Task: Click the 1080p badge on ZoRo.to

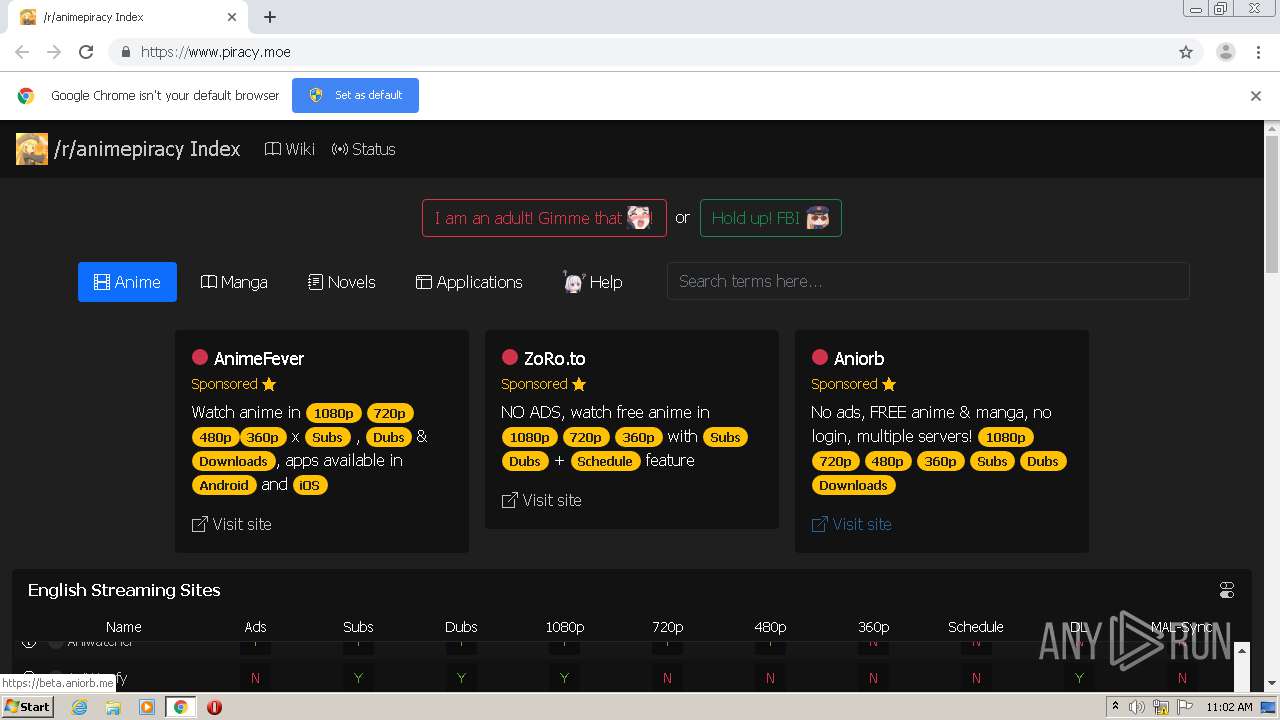Action: (x=530, y=437)
